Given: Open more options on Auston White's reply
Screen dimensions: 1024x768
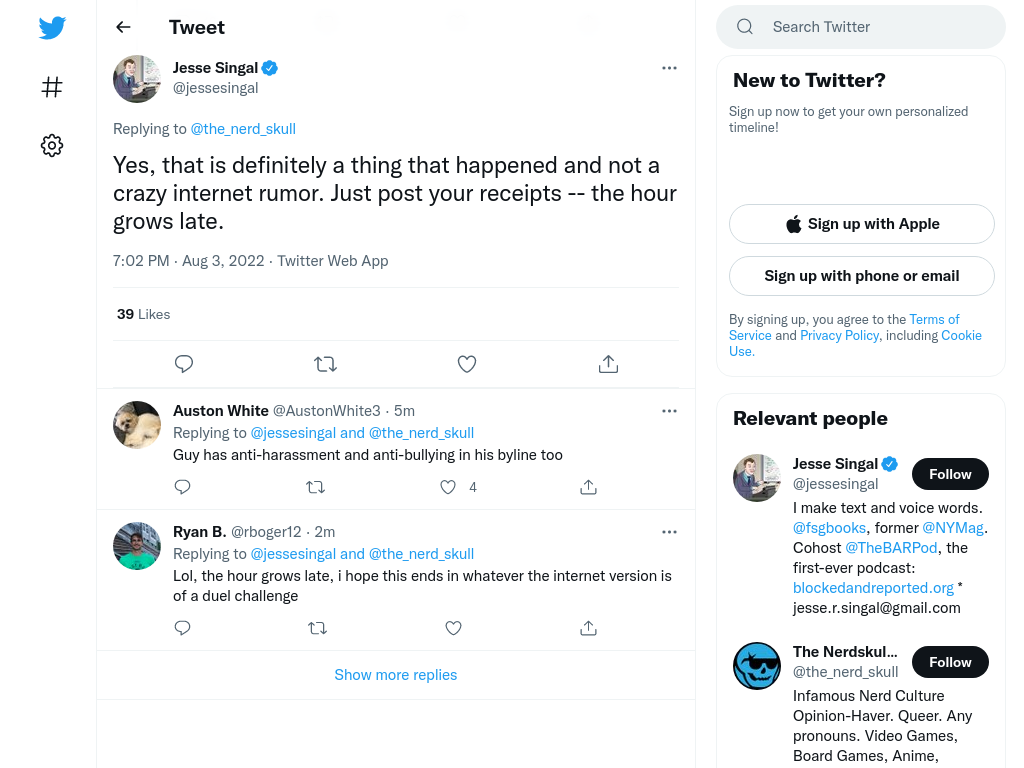Looking at the screenshot, I should point(669,411).
